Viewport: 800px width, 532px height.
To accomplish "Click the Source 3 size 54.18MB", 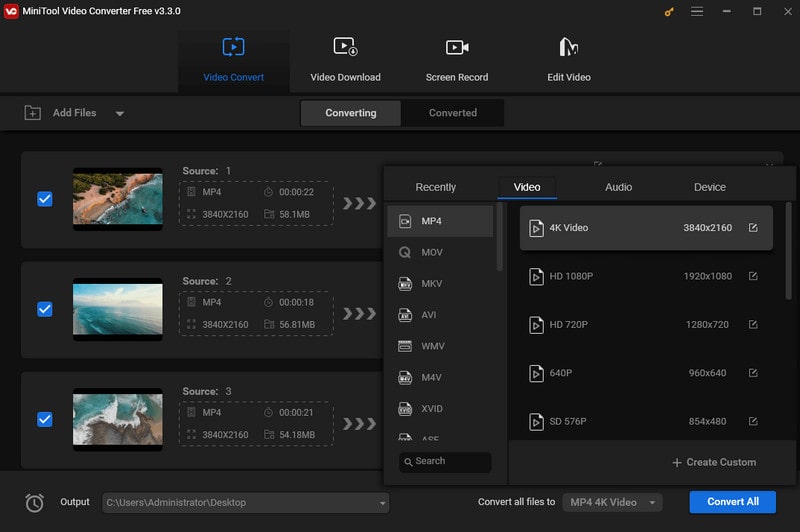I will pyautogui.click(x=297, y=435).
